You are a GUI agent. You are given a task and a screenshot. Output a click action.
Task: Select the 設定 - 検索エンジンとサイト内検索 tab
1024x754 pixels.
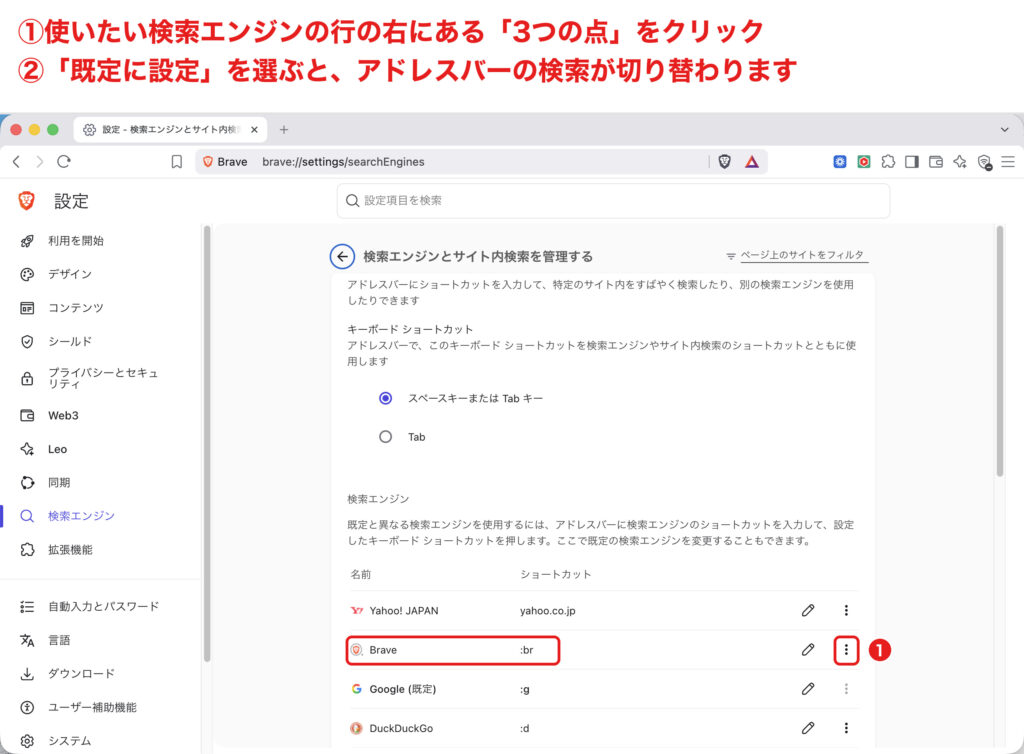click(170, 129)
